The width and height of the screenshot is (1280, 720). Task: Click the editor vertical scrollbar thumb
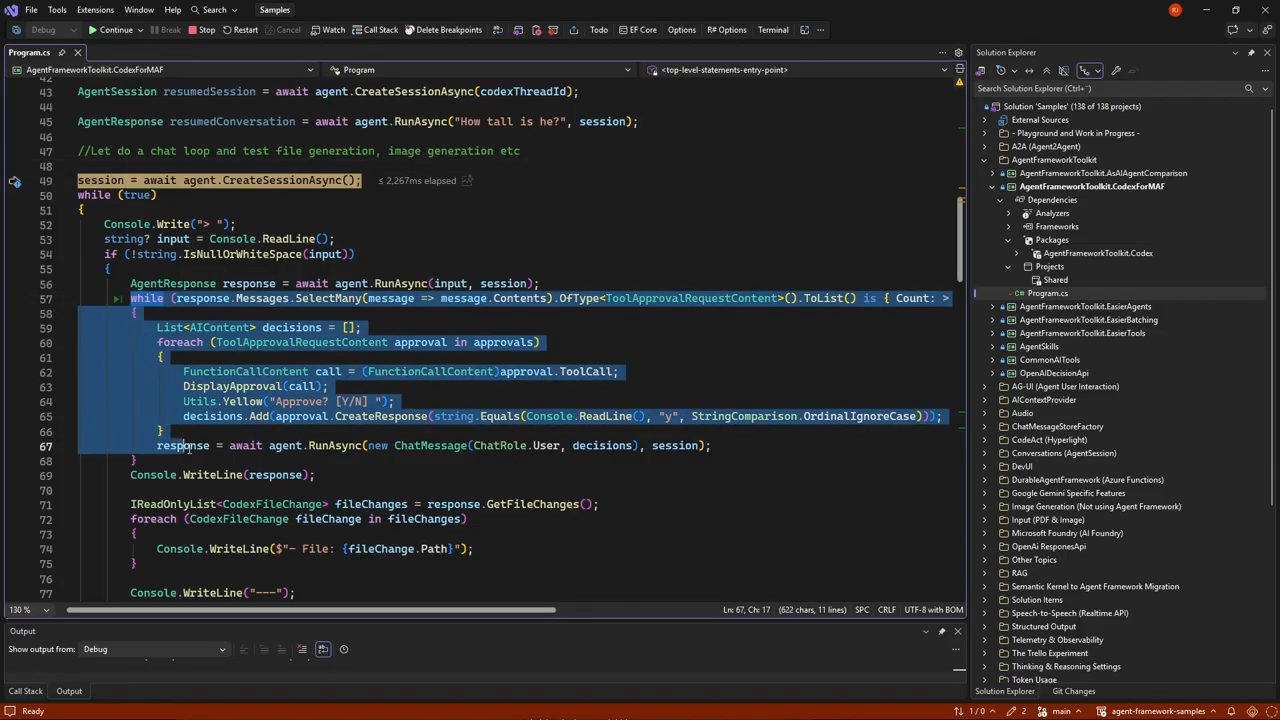point(960,240)
